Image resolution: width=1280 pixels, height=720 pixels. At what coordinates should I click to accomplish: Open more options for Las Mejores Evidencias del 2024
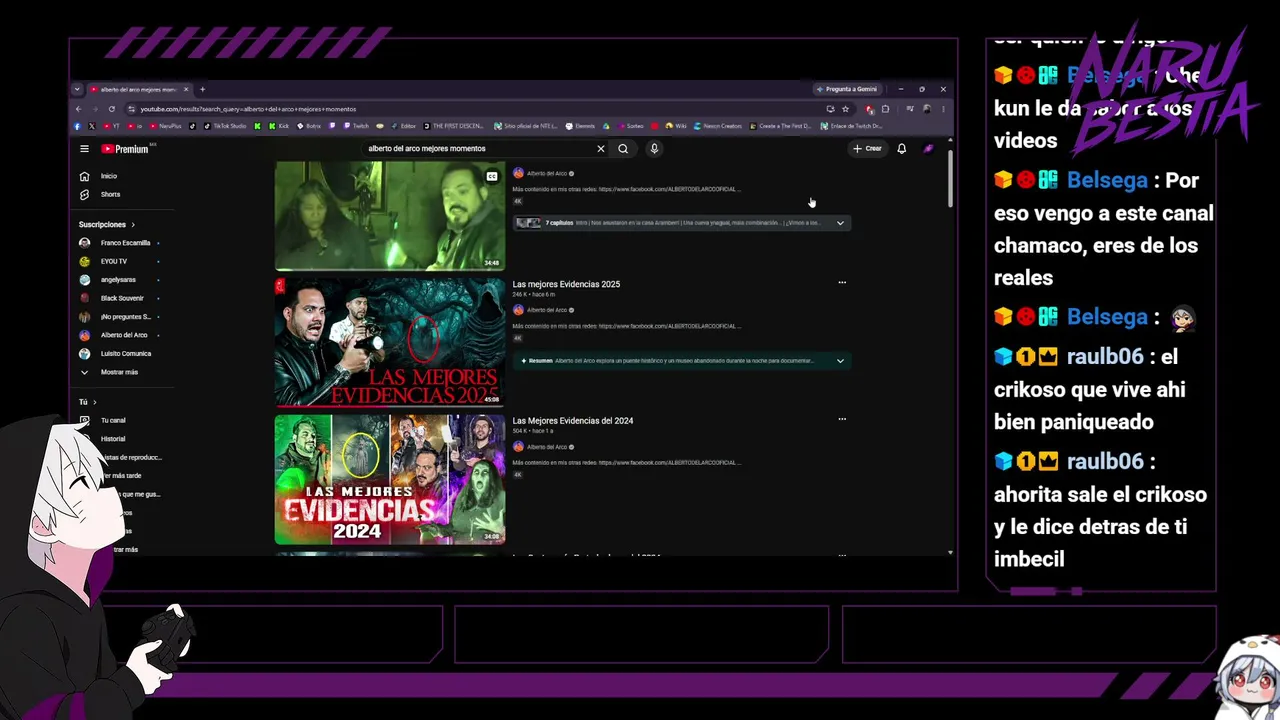(x=842, y=420)
